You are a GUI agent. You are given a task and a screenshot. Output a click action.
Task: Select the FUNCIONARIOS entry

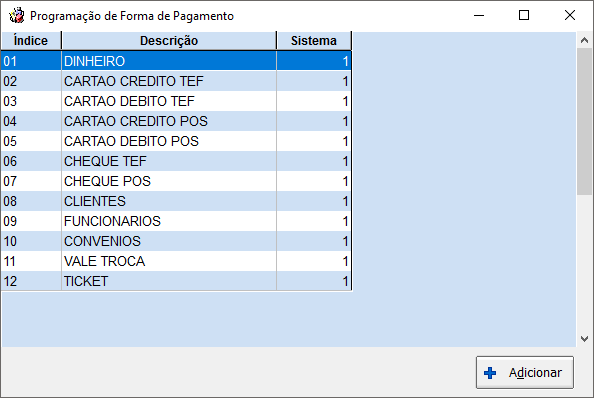coord(176,221)
